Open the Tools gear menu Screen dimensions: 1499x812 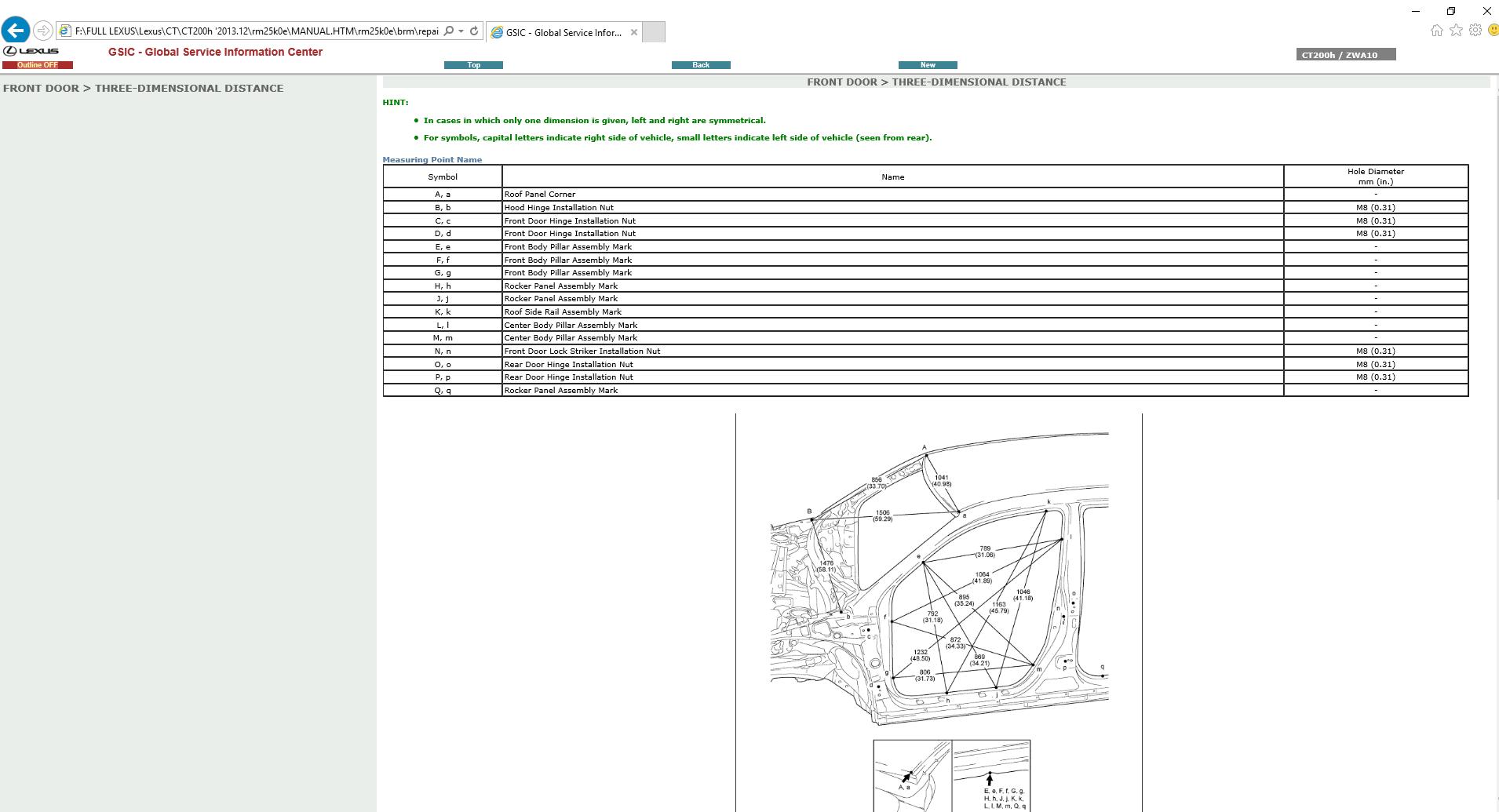pyautogui.click(x=1475, y=30)
